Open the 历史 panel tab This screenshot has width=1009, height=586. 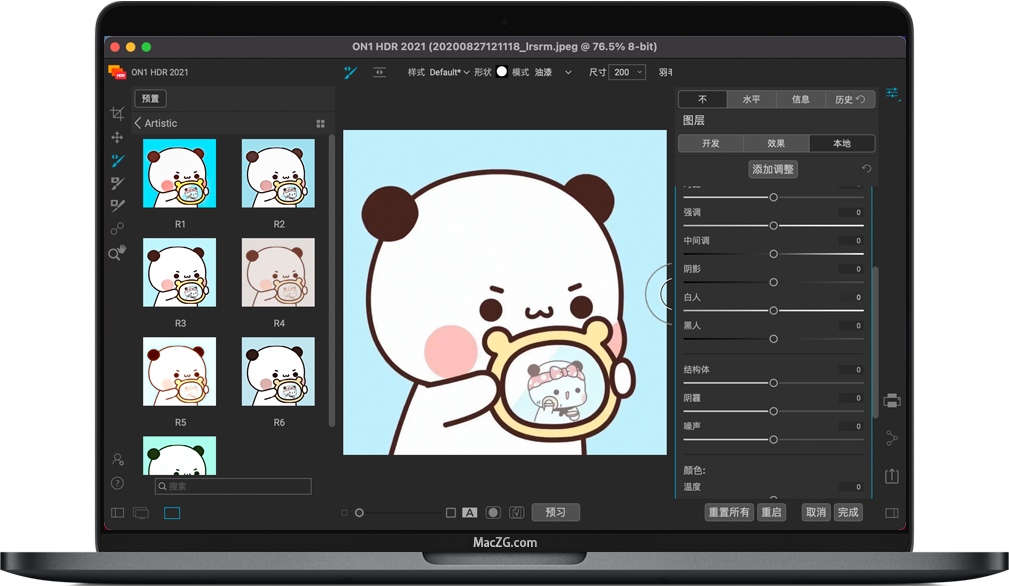(845, 98)
